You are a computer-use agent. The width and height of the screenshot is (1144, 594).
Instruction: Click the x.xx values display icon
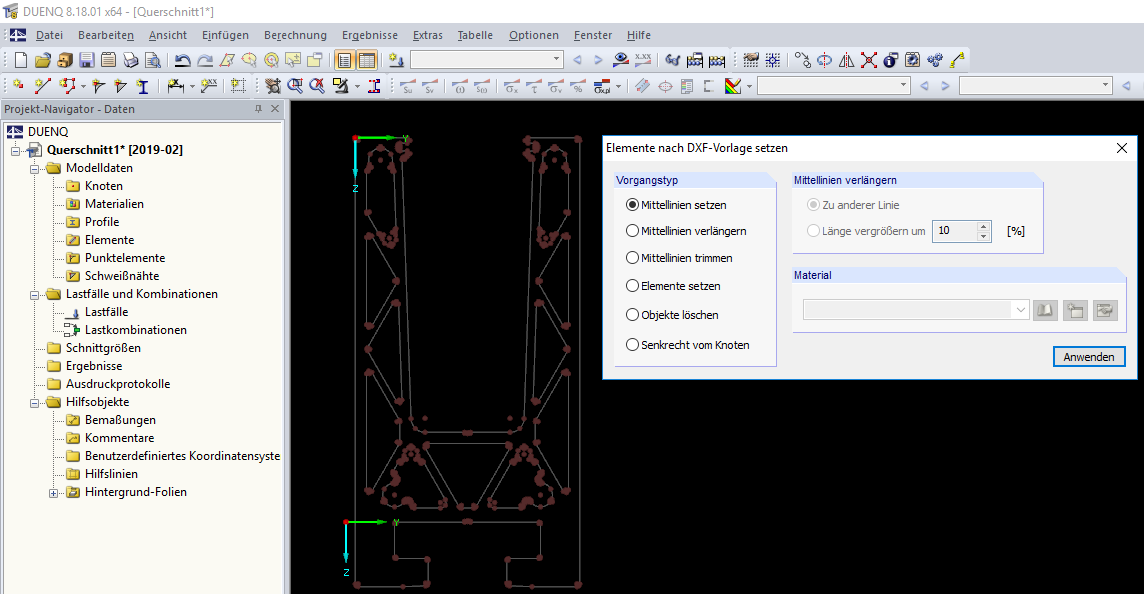click(643, 60)
